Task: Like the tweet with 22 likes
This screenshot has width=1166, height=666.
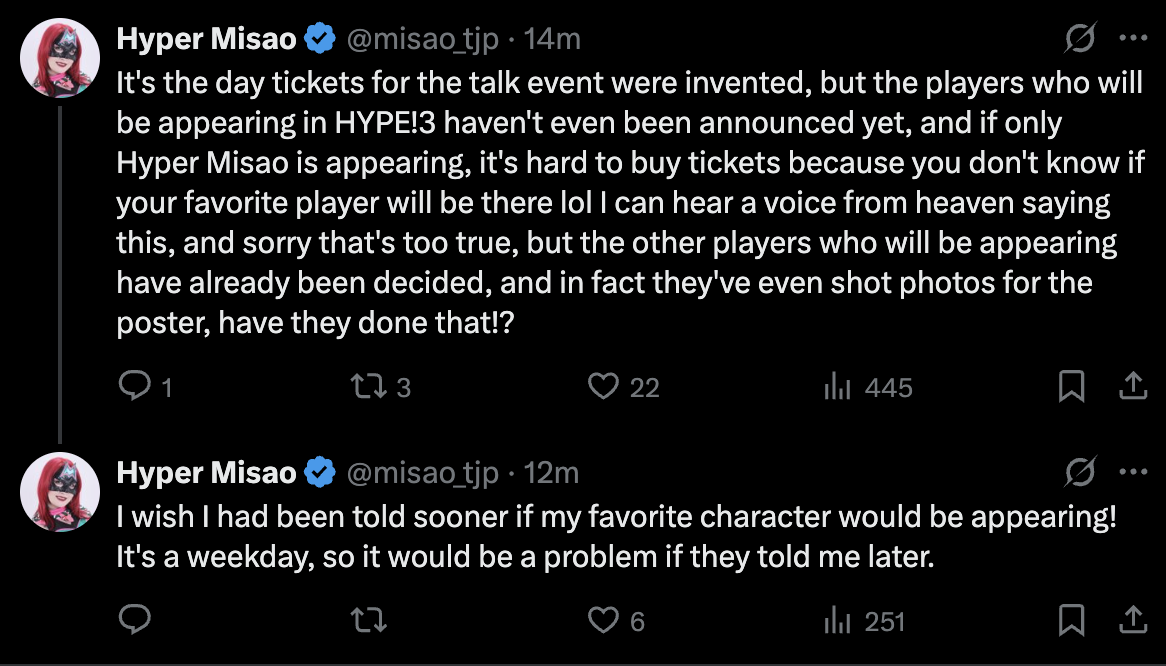Action: coord(603,387)
